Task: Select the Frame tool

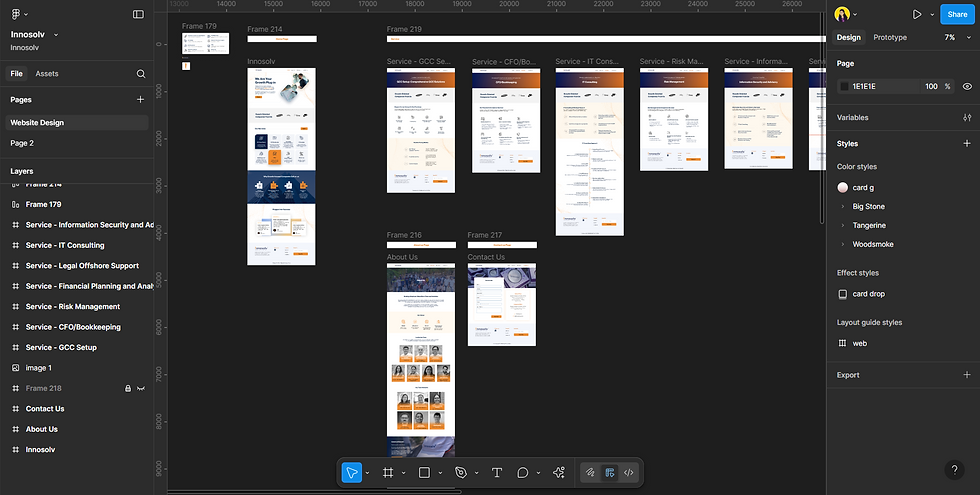Action: pyautogui.click(x=388, y=472)
